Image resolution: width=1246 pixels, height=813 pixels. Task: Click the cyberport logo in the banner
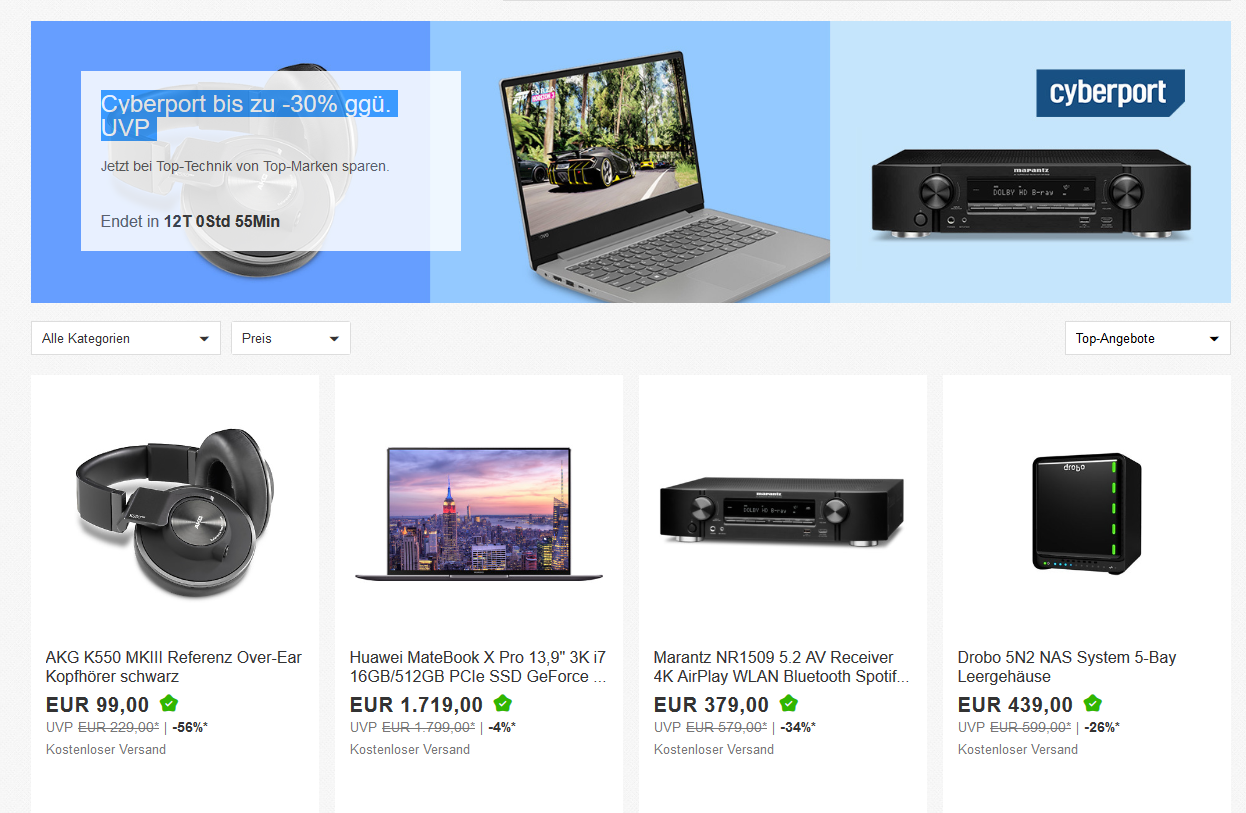(1110, 93)
